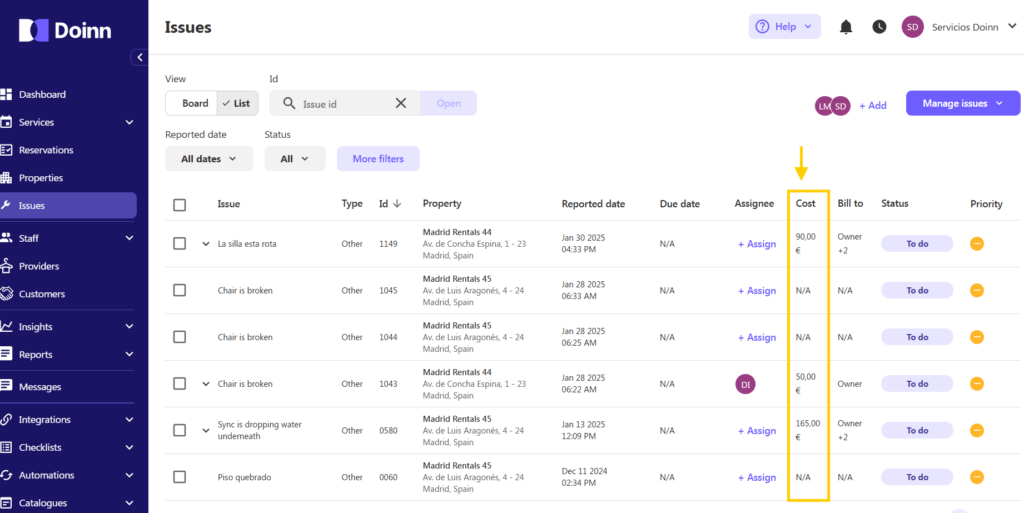Screen dimensions: 1024x513
Task: Check the issue 1045 row checkbox
Action: 180,290
